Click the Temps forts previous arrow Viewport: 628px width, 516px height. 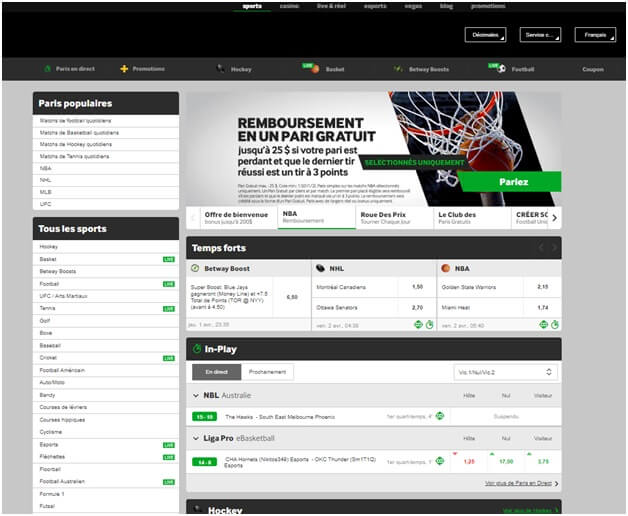point(541,248)
